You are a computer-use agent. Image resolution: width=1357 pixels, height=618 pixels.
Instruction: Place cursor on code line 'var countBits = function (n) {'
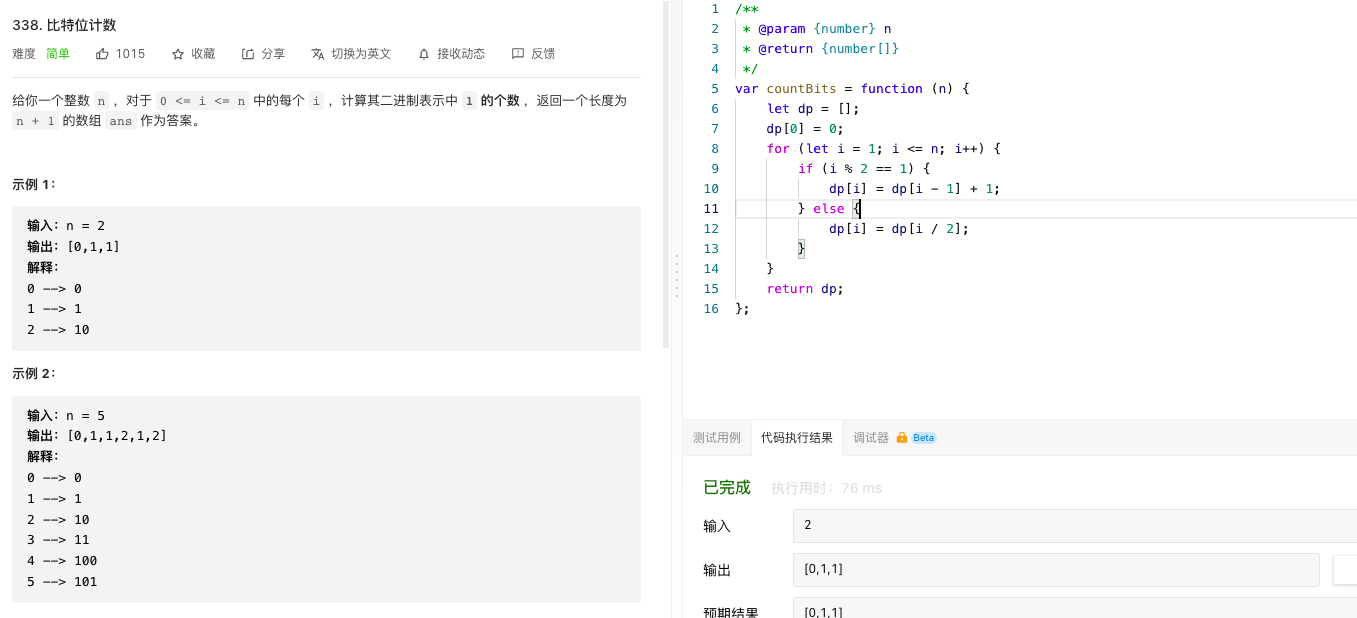pos(852,89)
